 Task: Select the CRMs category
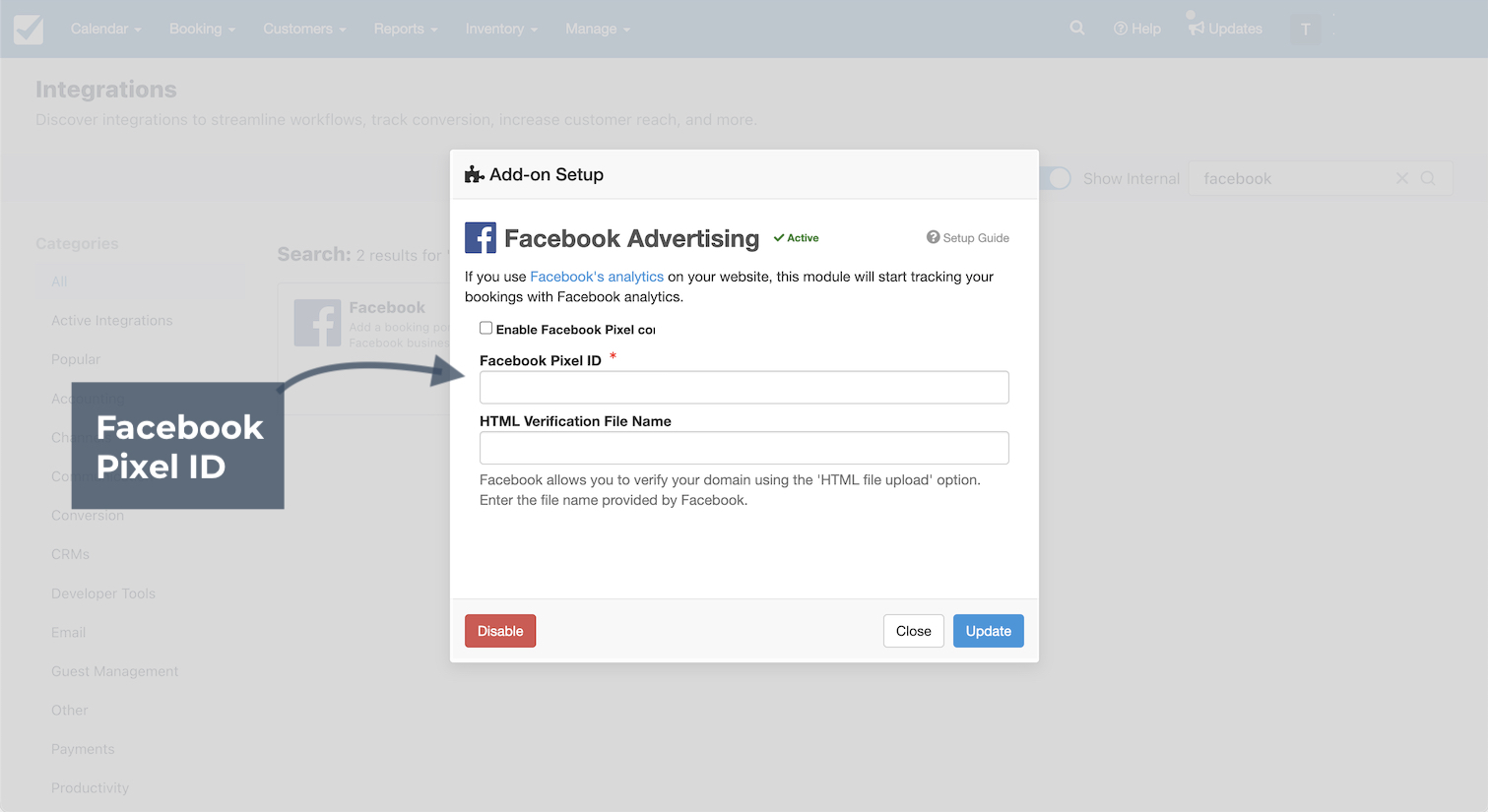[70, 554]
